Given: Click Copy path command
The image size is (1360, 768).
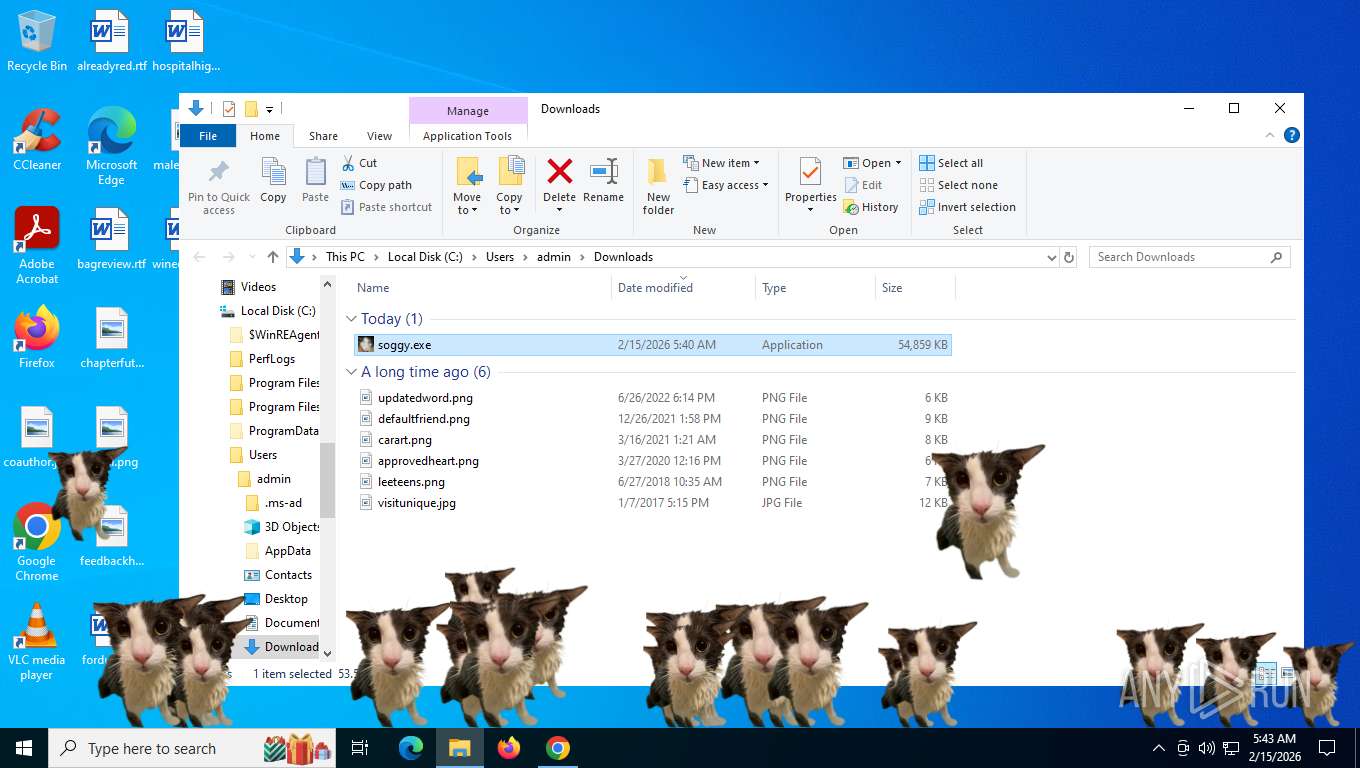Looking at the screenshot, I should pos(376,185).
